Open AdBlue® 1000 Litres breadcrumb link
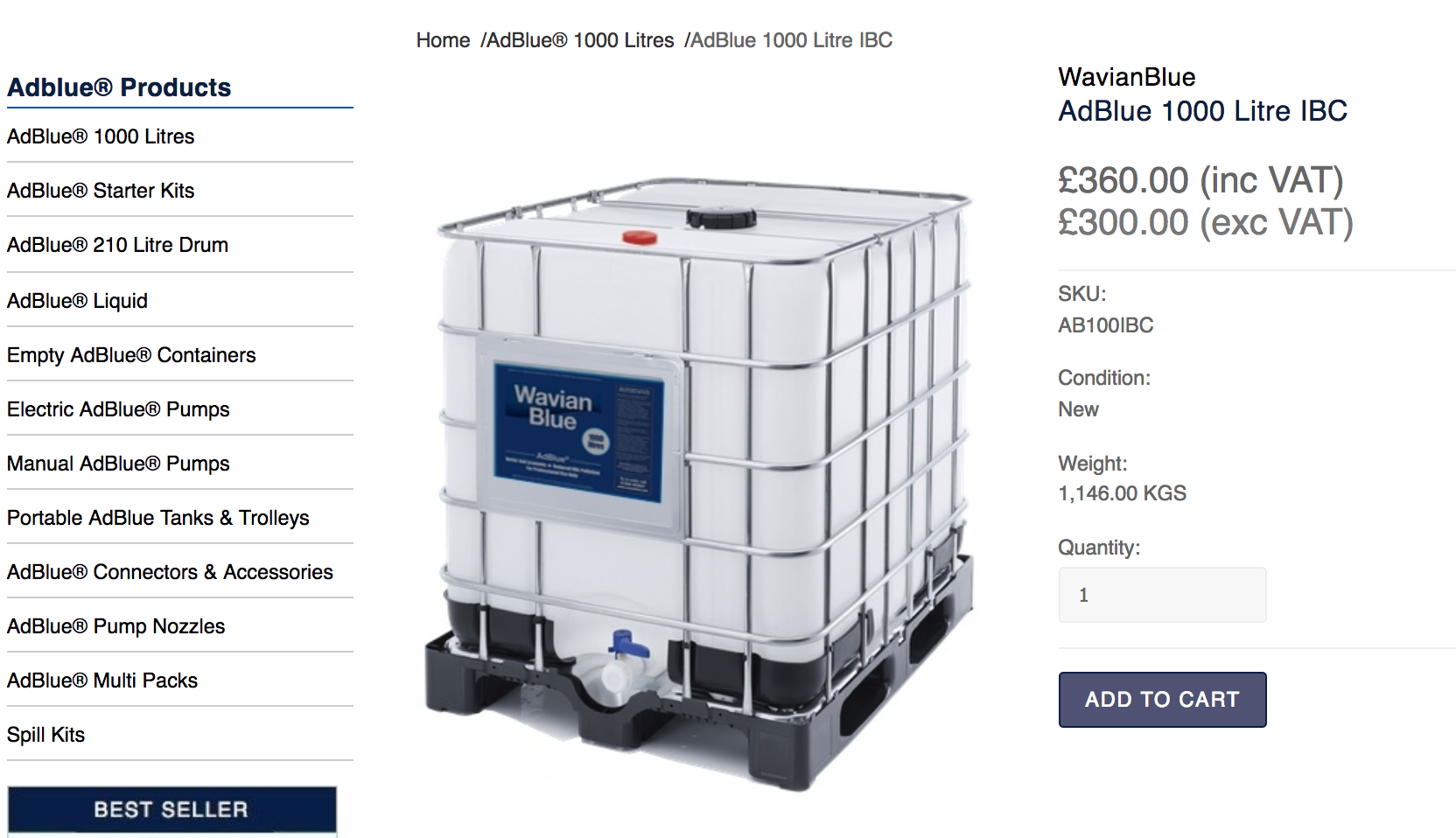 tap(580, 40)
